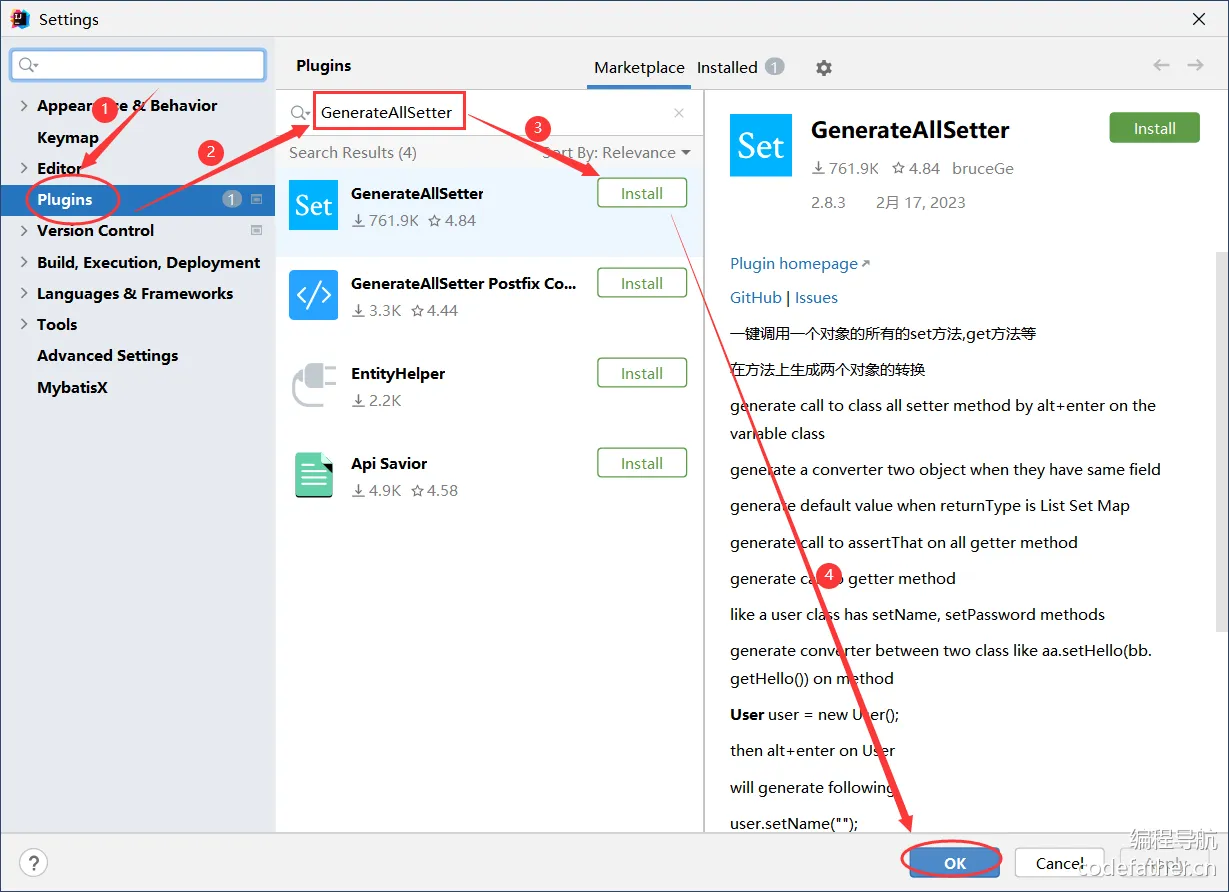Image resolution: width=1229 pixels, height=892 pixels.
Task: Open the Plugin homepage link
Action: click(800, 263)
